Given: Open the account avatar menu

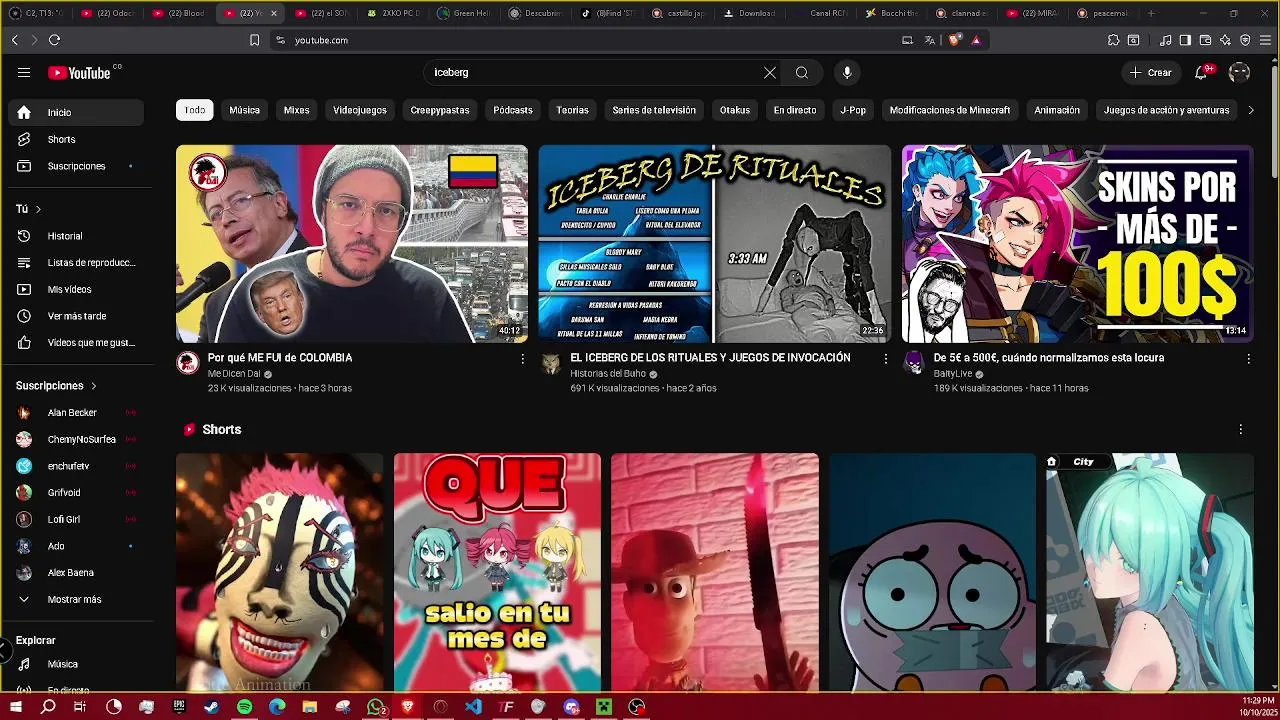Looking at the screenshot, I should (x=1239, y=72).
